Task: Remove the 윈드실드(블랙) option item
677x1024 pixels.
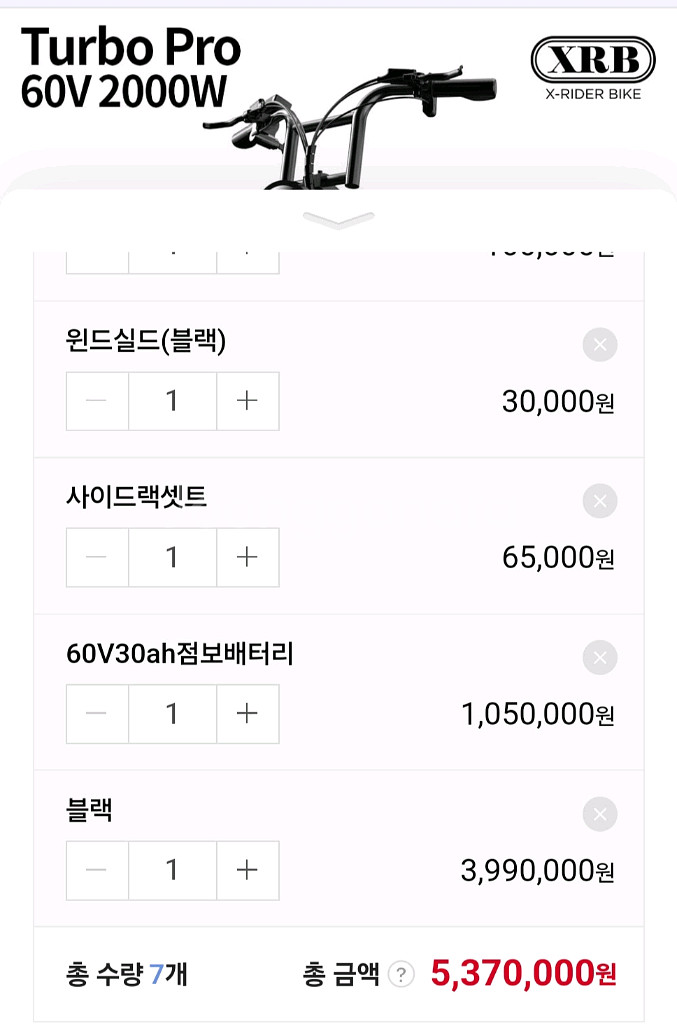Action: tap(599, 345)
